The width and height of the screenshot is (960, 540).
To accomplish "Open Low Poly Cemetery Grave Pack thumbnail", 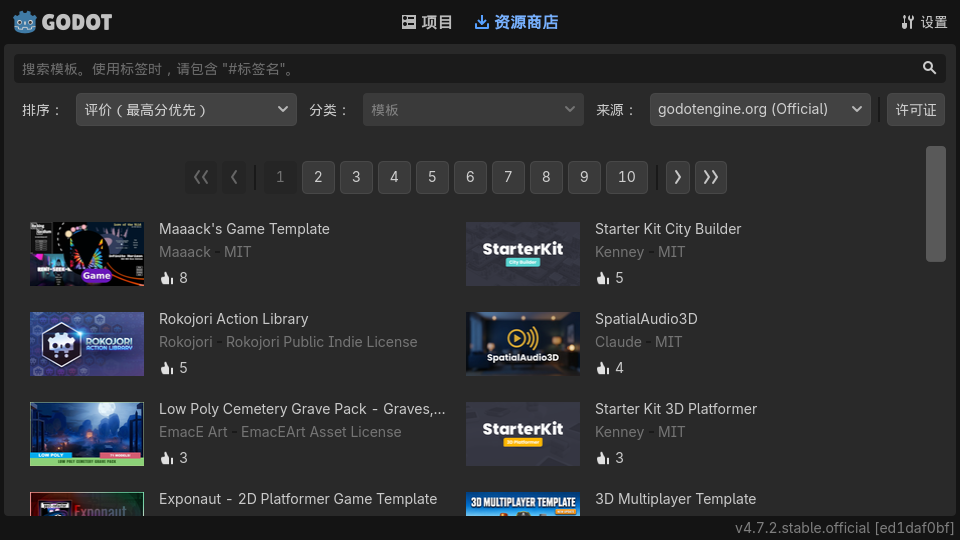I will tap(87, 434).
